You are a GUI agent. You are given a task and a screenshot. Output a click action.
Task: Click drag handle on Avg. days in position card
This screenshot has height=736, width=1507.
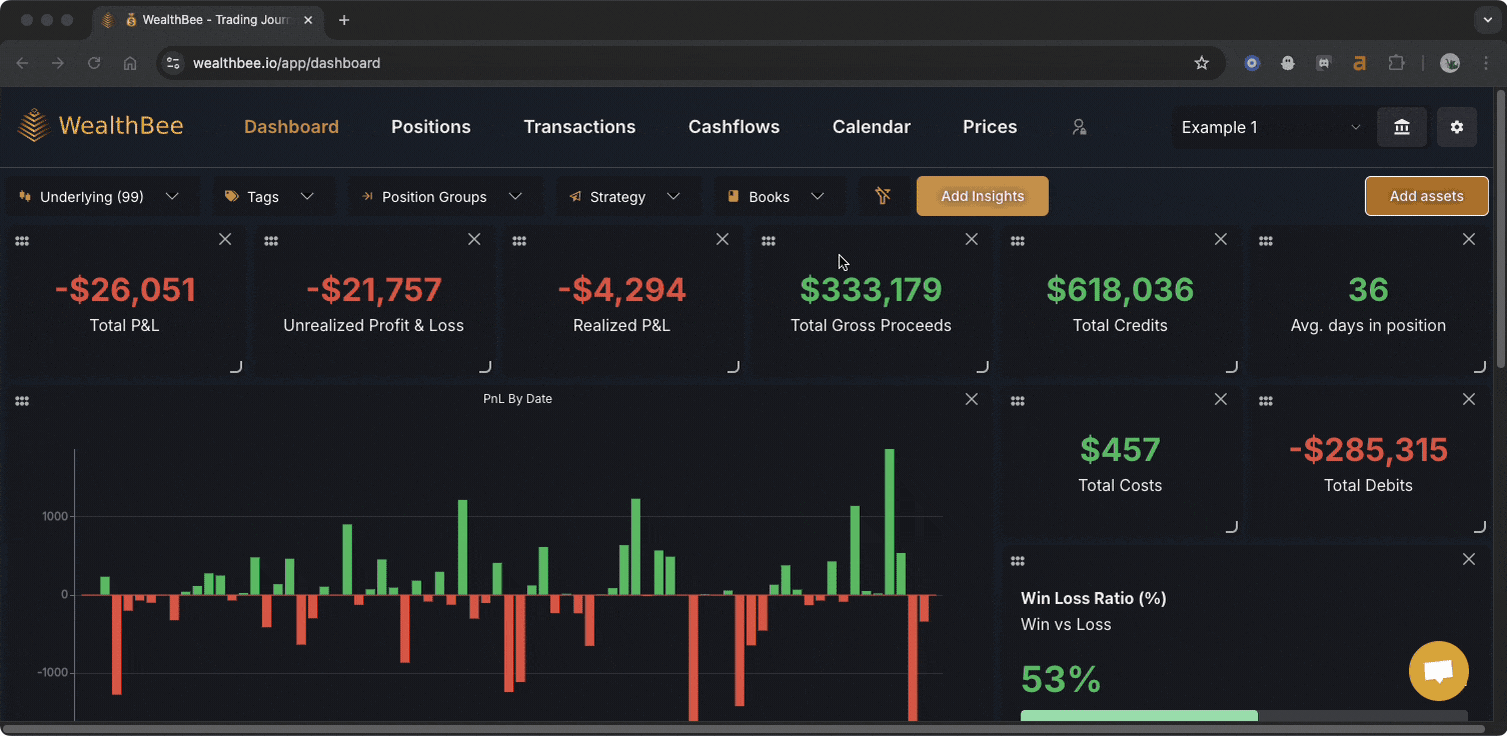1265,241
